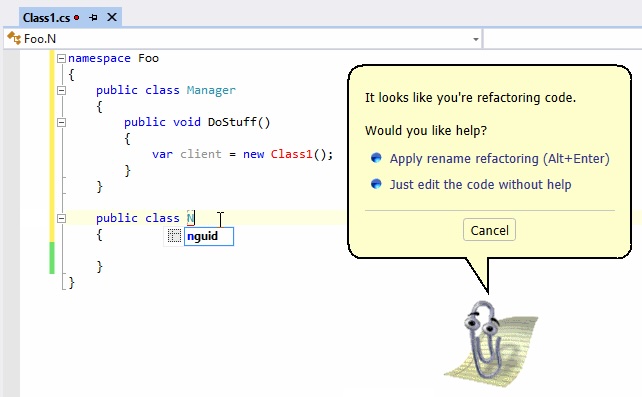Open the empty member dropdown on the right
The height and width of the screenshot is (397, 642).
click(563, 39)
